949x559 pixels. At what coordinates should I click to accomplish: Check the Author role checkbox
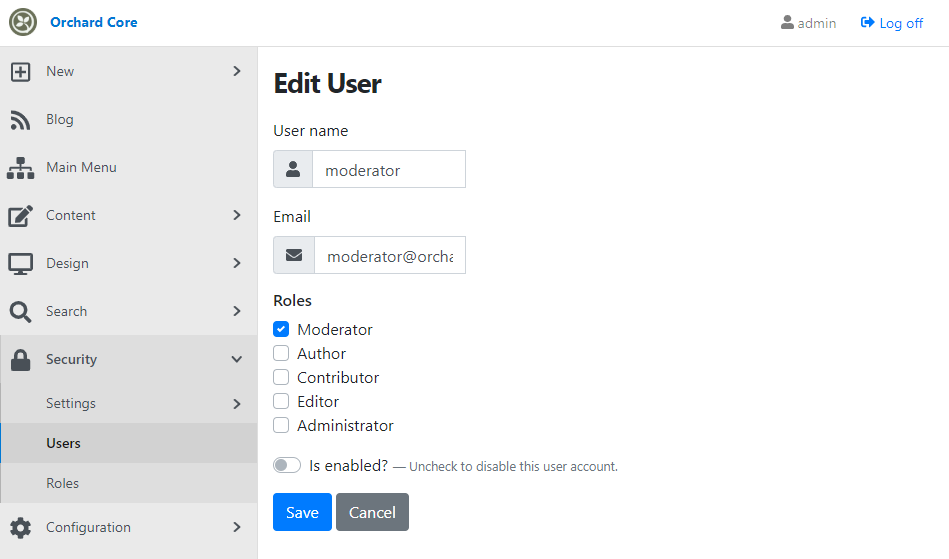pos(281,353)
